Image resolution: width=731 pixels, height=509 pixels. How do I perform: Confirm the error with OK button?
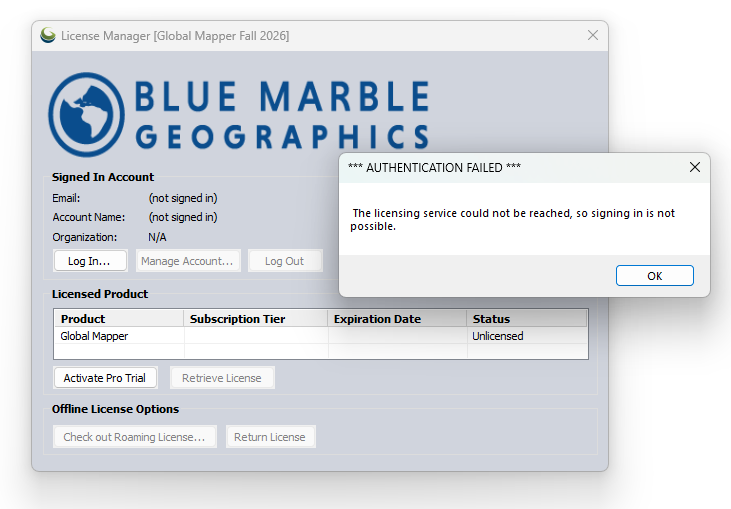click(655, 276)
